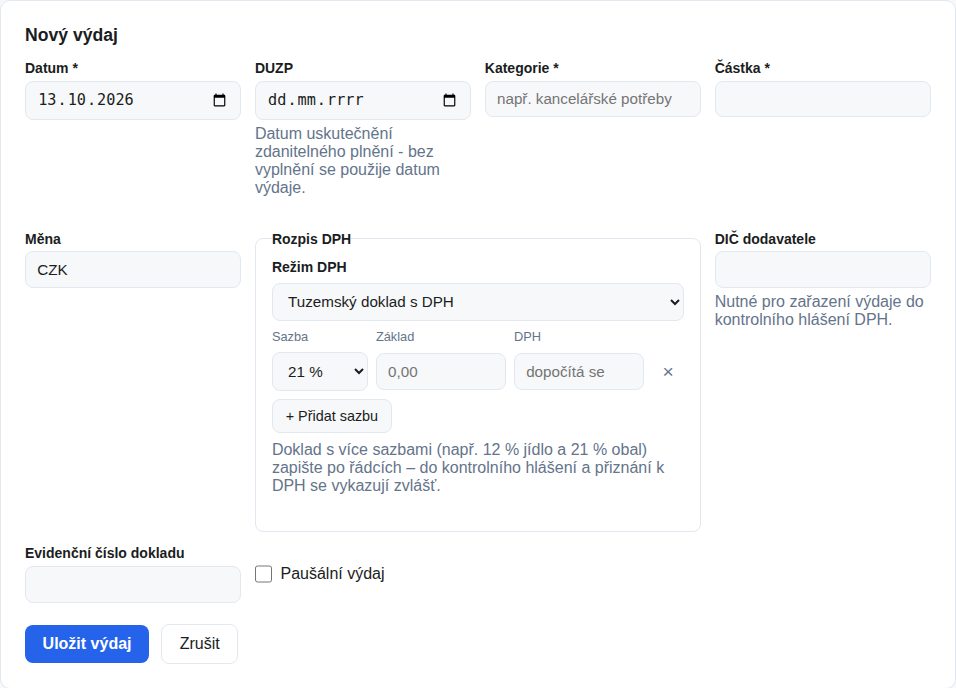Click the 'Evidenční číslo dokladu' label

coord(105,553)
